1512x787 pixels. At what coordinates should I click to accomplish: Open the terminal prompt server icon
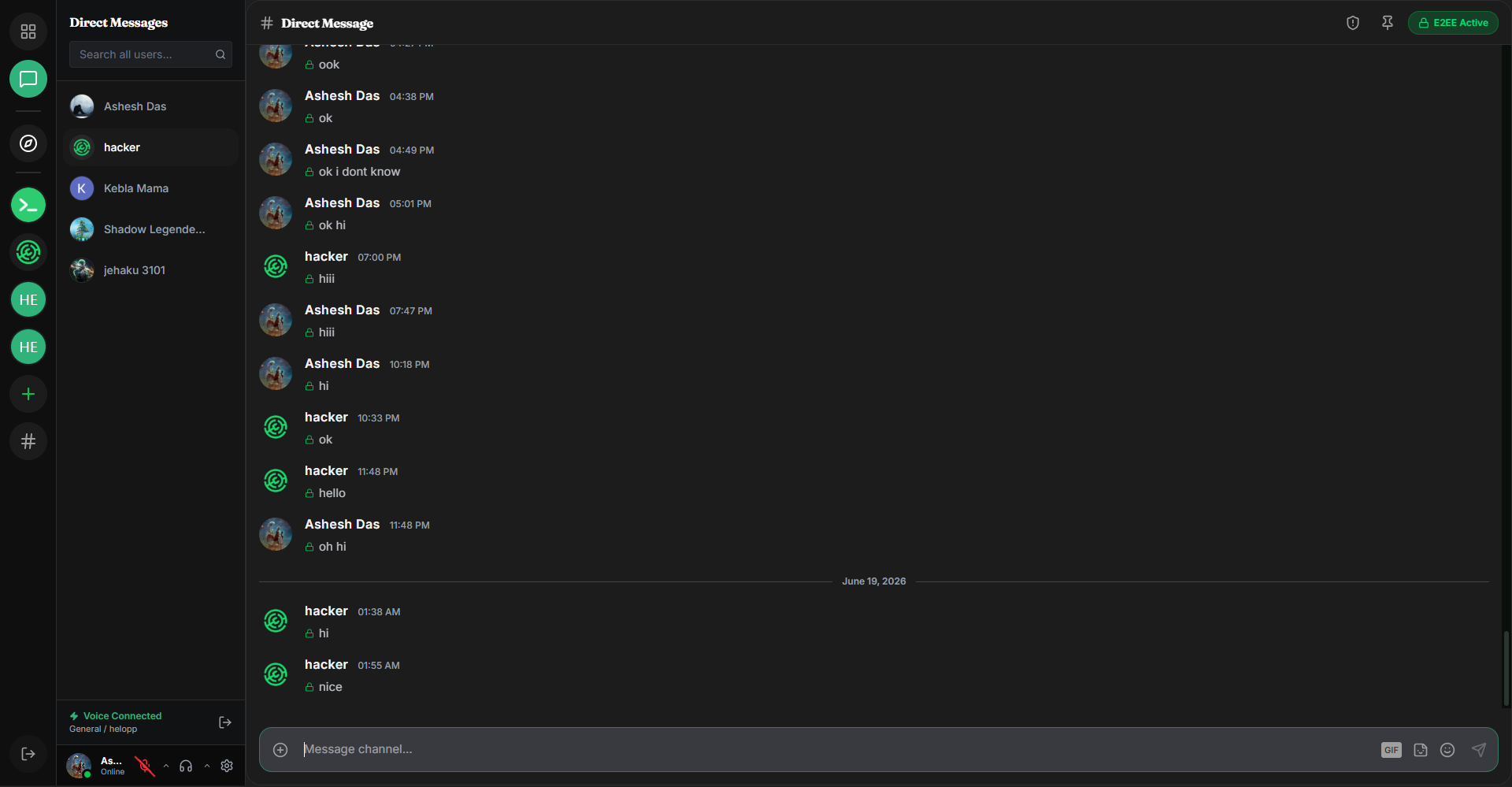click(28, 206)
